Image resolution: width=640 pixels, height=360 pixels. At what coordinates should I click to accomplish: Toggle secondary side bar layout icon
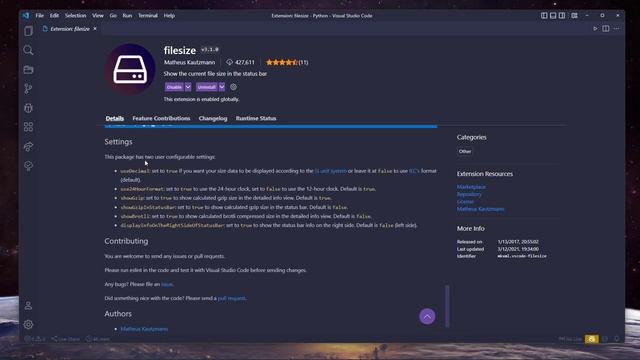point(562,16)
